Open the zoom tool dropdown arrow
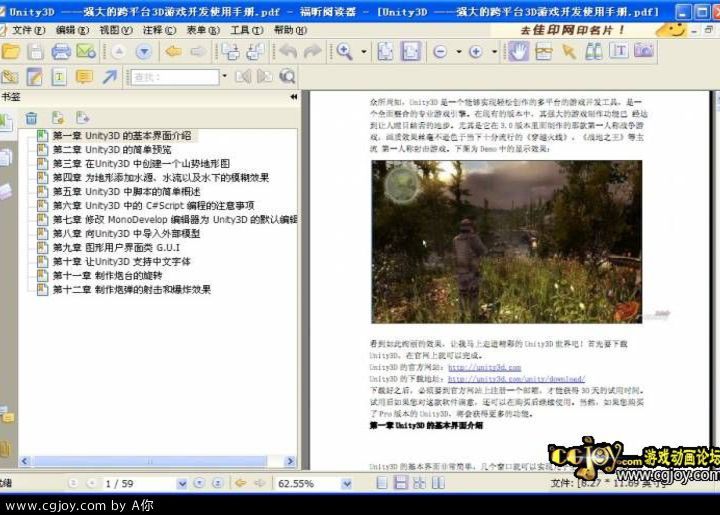Screen dimensions: 720x515 pos(364,51)
